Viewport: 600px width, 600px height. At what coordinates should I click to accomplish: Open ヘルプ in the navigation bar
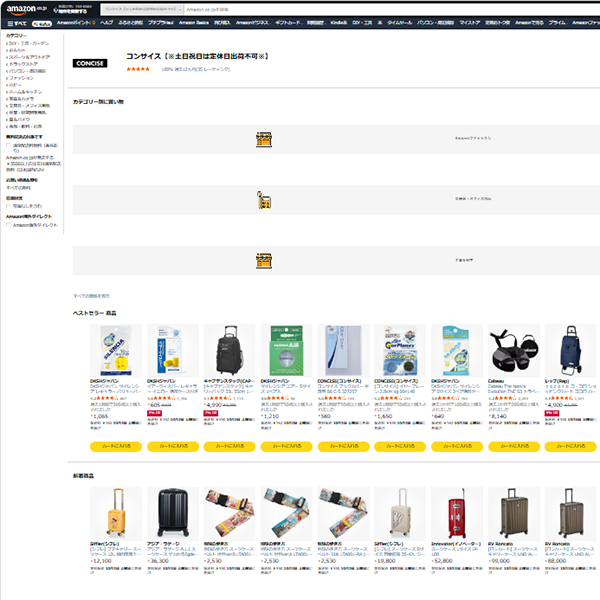click(106, 23)
